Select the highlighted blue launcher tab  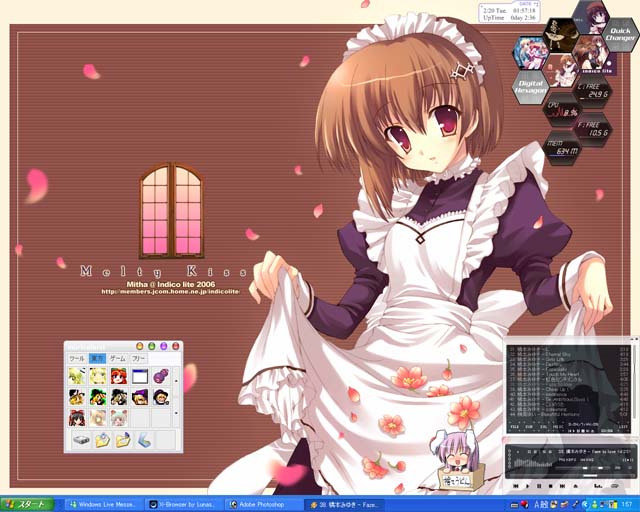pos(98,358)
